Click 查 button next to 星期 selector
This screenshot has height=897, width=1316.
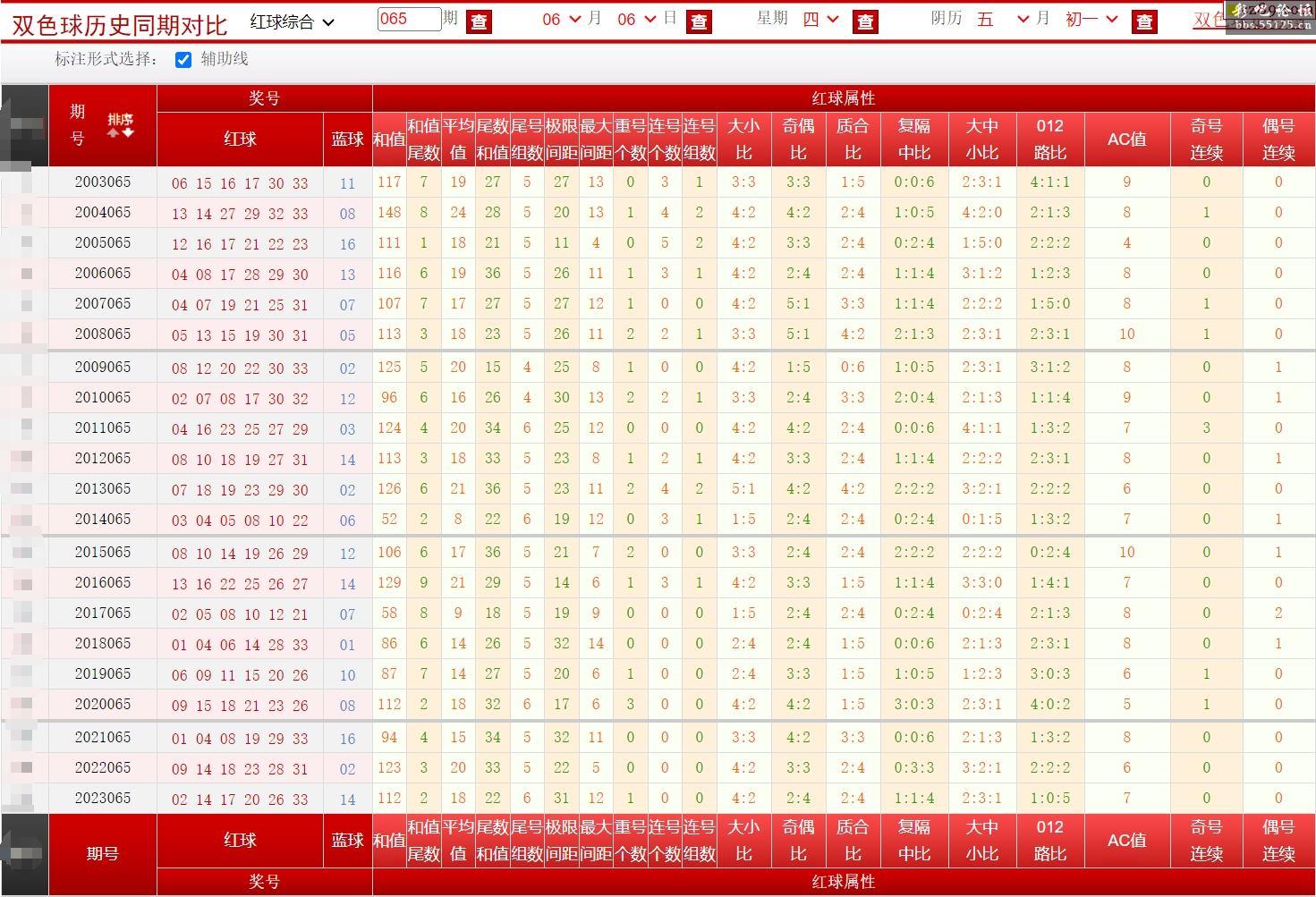click(865, 21)
